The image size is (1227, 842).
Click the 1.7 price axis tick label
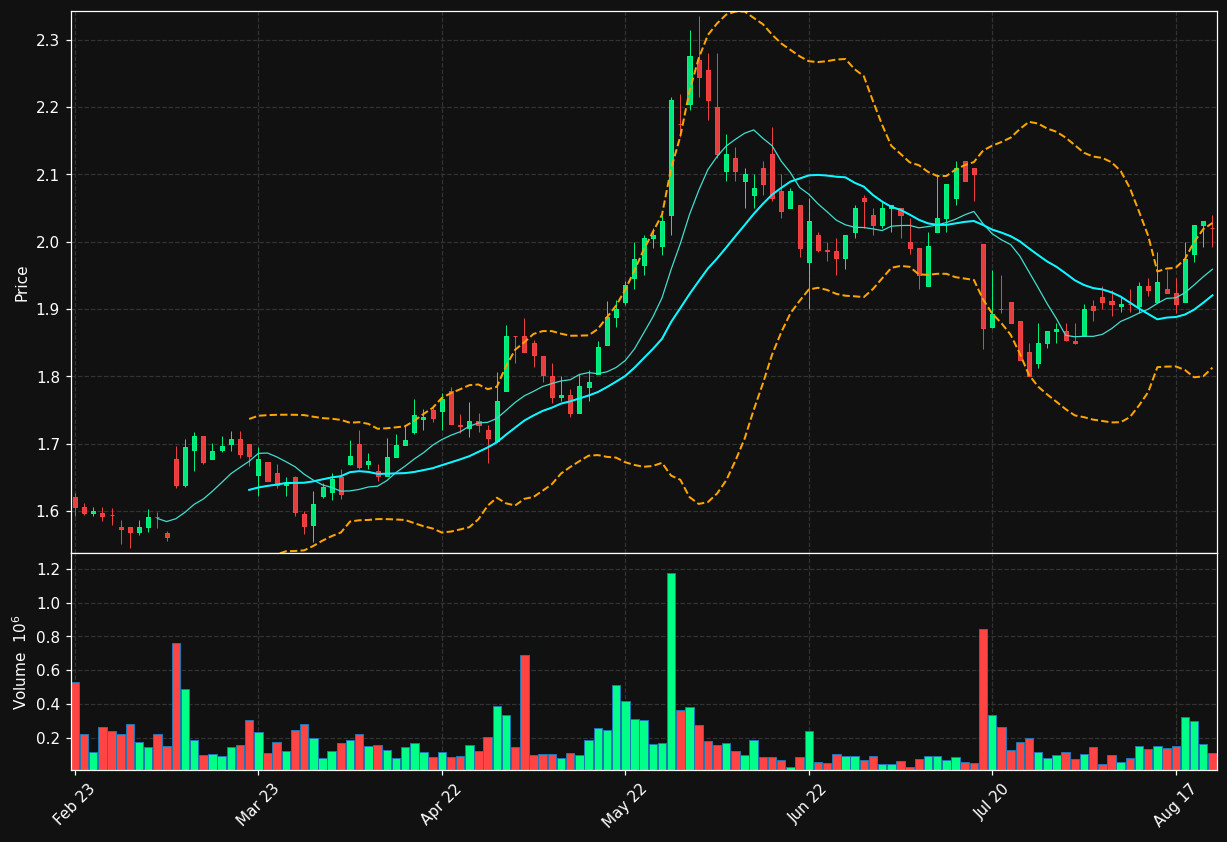coord(49,444)
